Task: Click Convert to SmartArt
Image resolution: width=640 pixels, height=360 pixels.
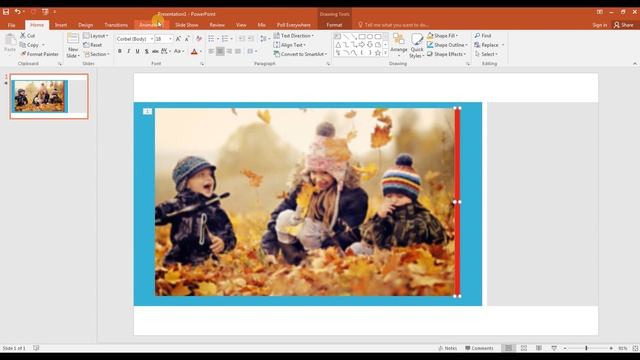Action: (300, 54)
